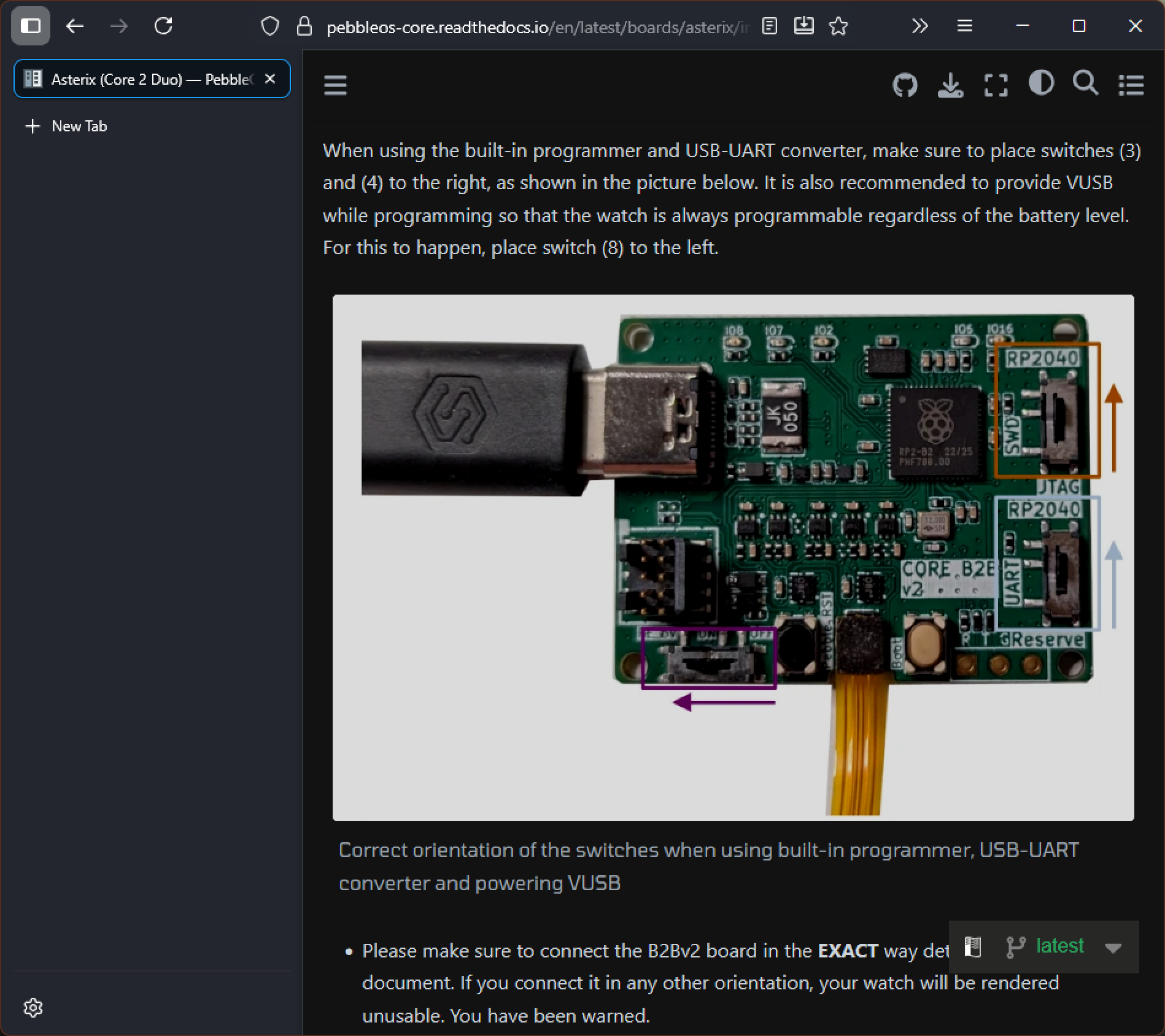Open the GitHub repository icon
The width and height of the screenshot is (1165, 1036).
pos(905,85)
